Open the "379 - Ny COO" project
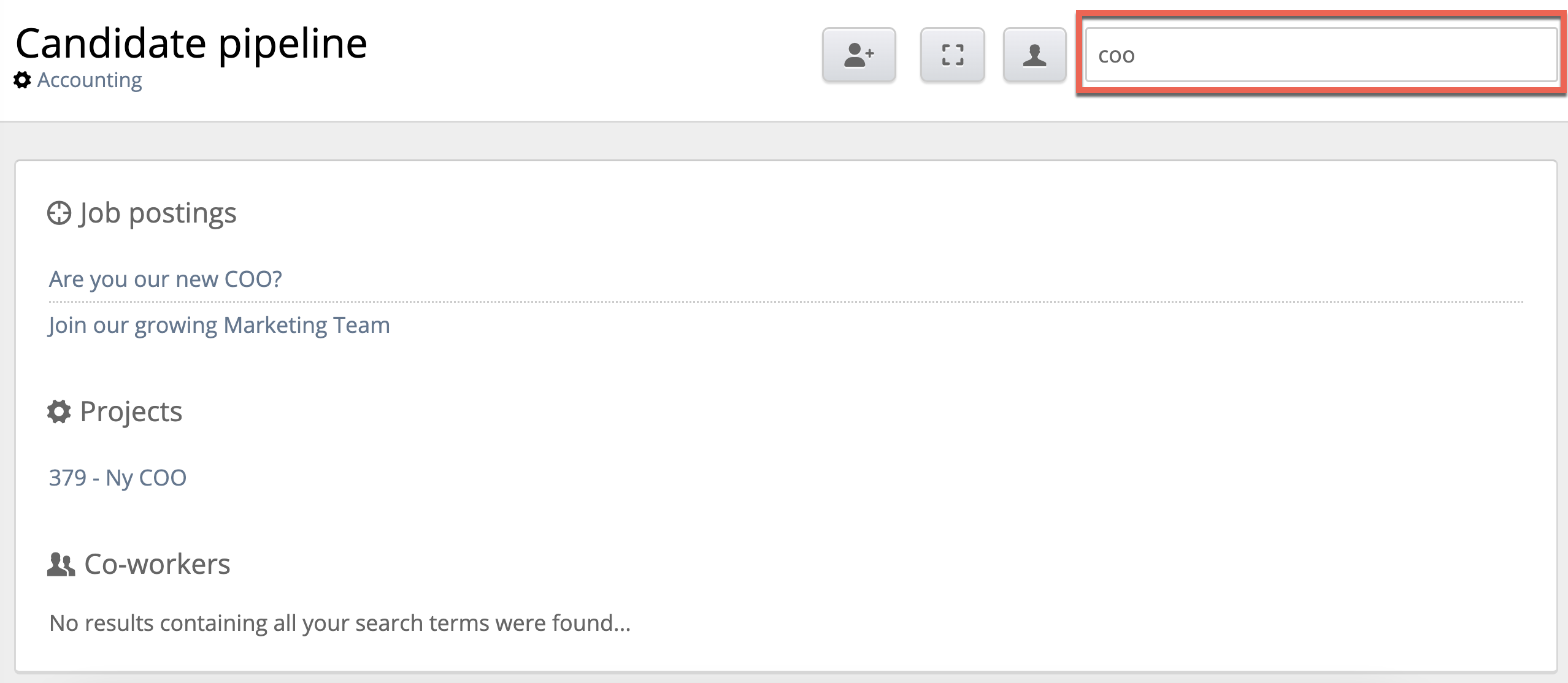1568x683 pixels. [117, 478]
